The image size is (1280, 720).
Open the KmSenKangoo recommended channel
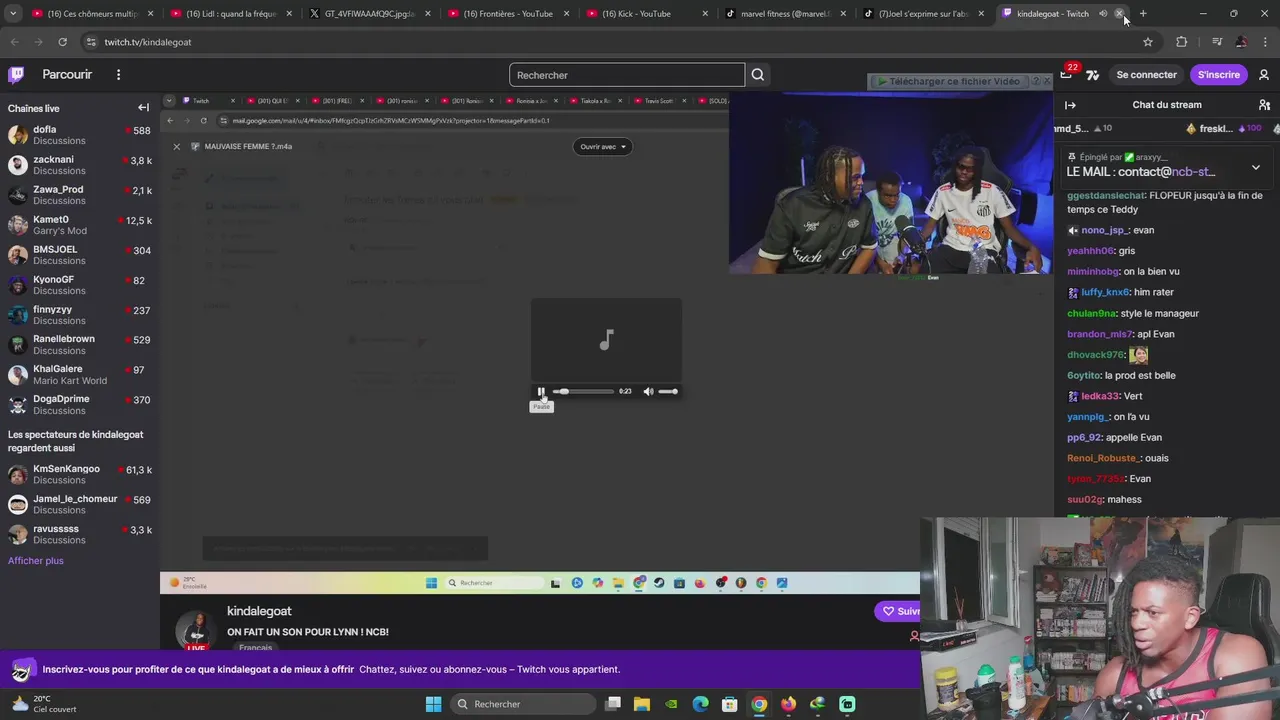[x=78, y=474]
